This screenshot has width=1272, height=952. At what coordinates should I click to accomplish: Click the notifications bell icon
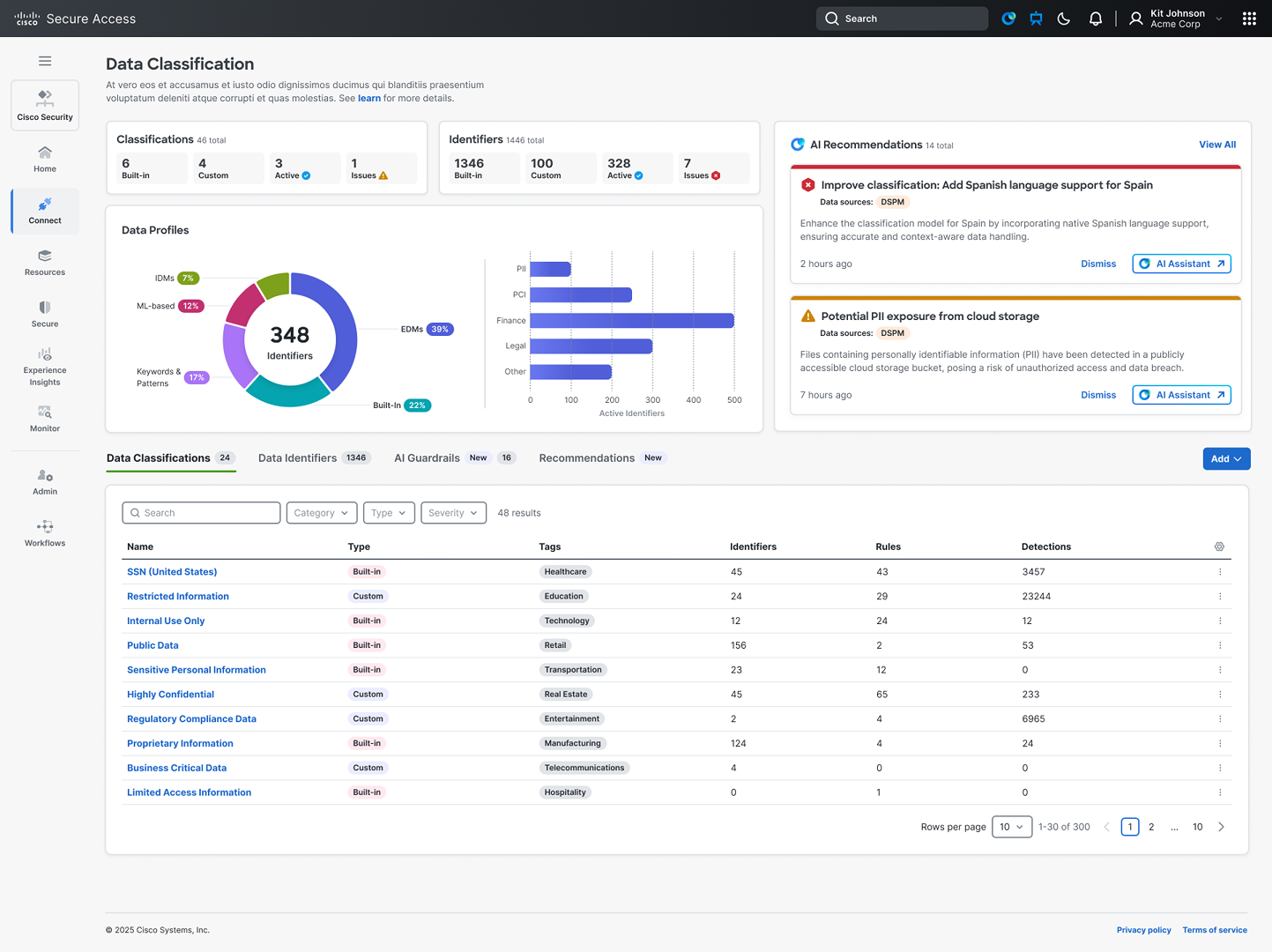click(1095, 19)
